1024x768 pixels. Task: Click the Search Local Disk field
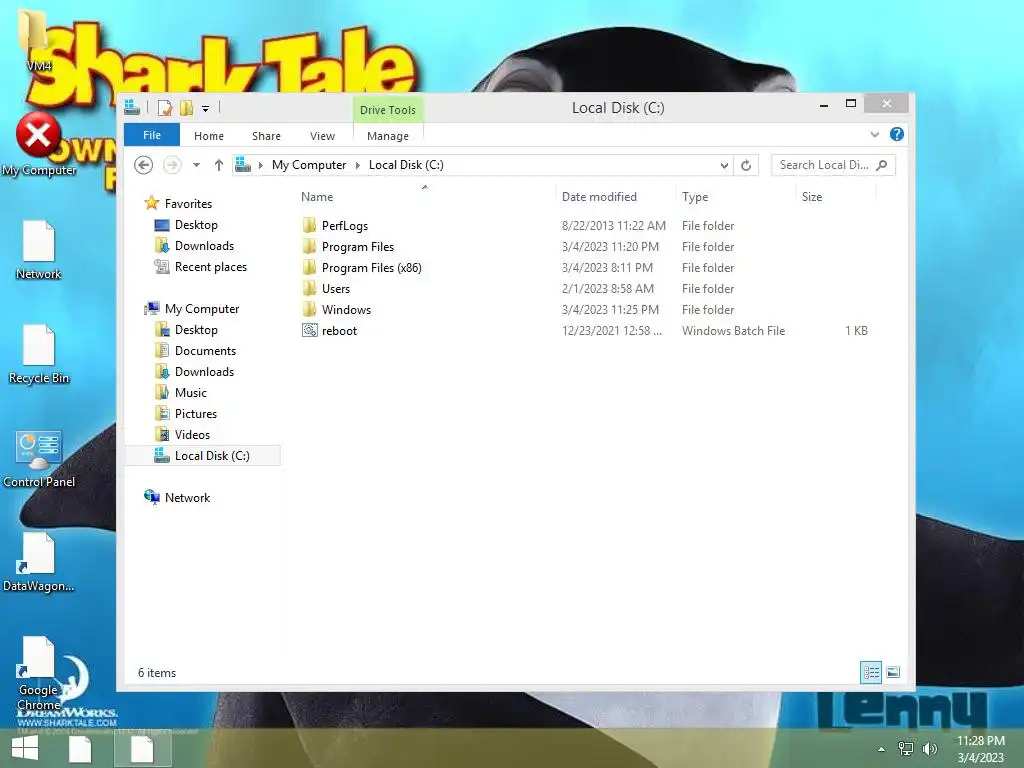pos(823,165)
